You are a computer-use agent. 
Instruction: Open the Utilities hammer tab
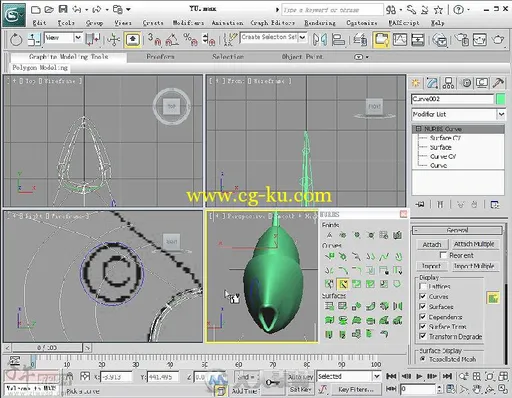[498, 83]
